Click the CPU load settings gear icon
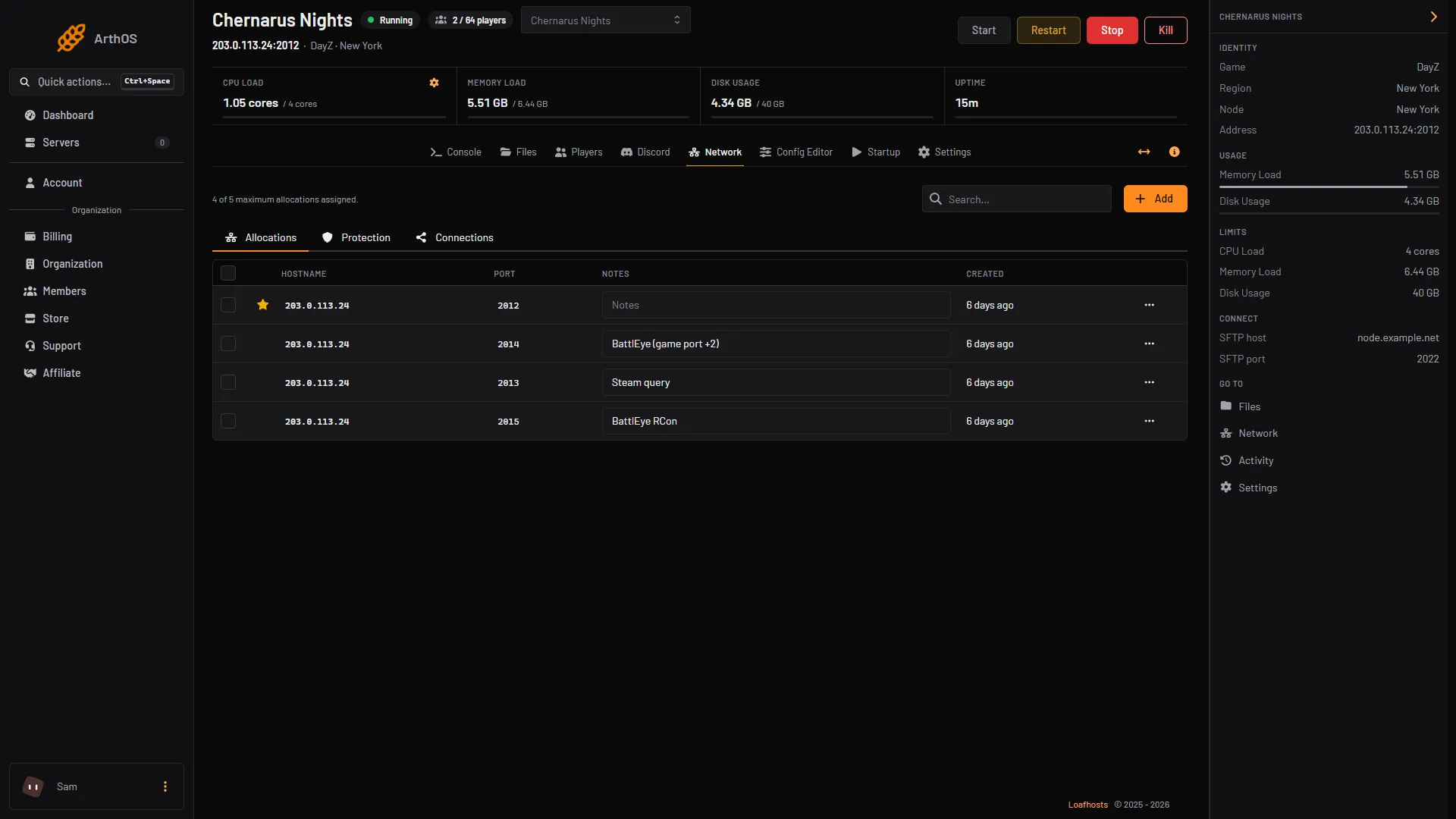 click(x=434, y=83)
